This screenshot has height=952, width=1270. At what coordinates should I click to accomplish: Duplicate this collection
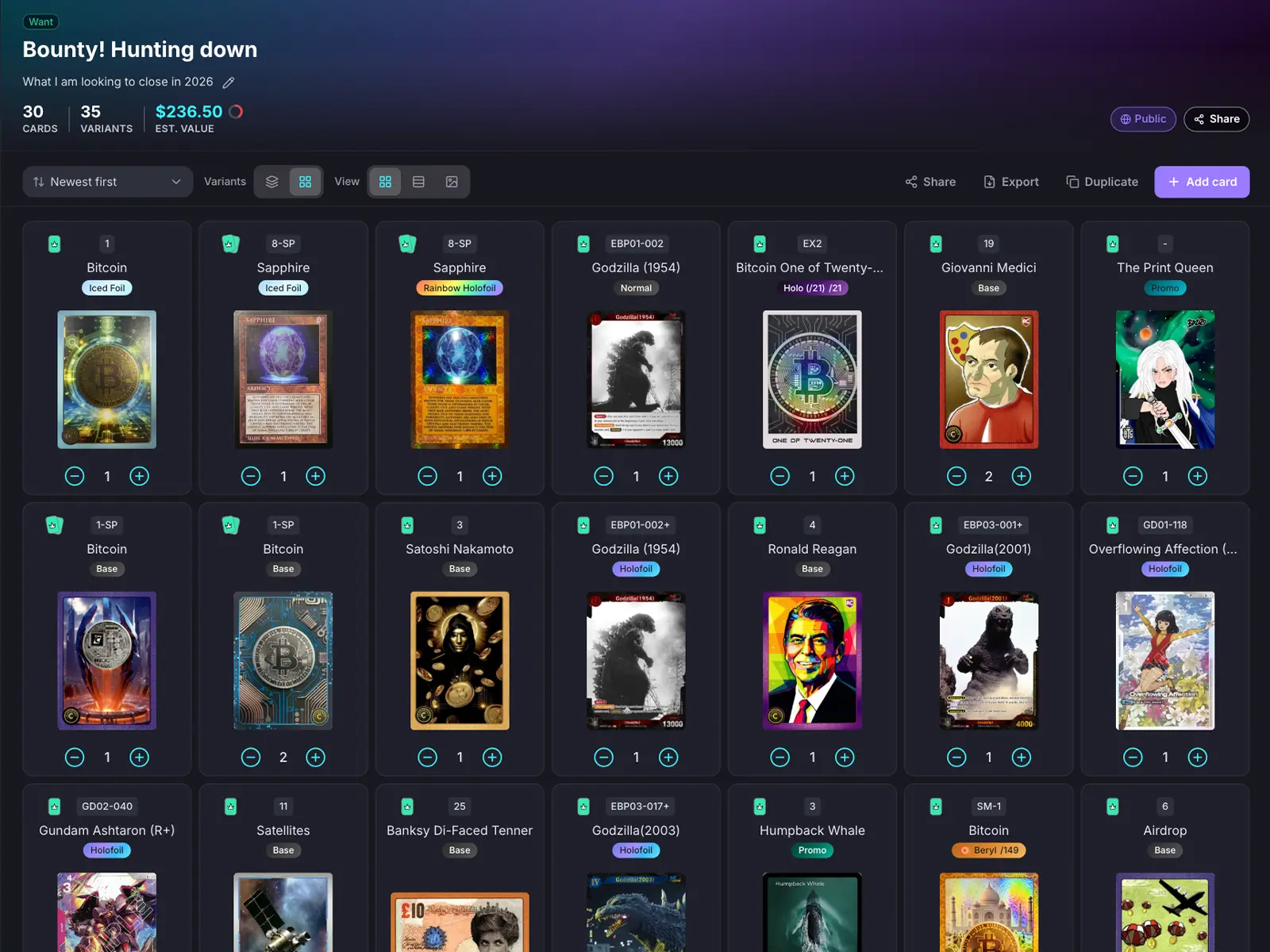[x=1103, y=182]
